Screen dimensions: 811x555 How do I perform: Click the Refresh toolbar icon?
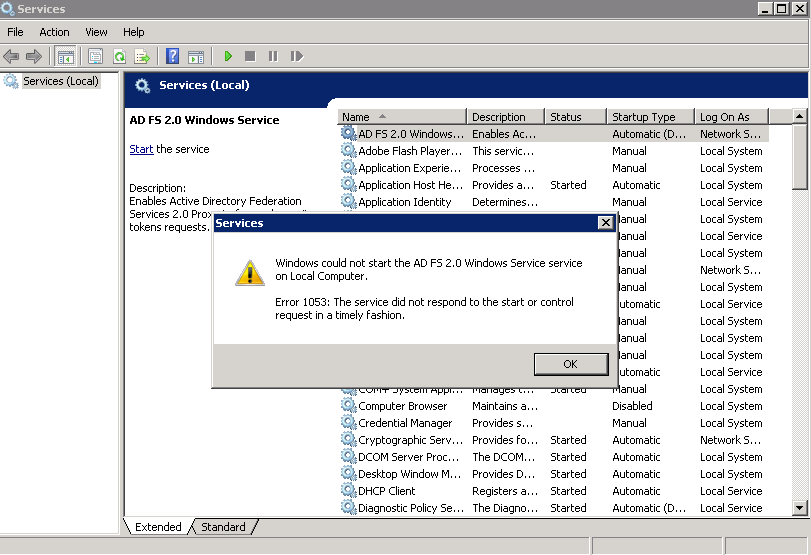coord(119,56)
